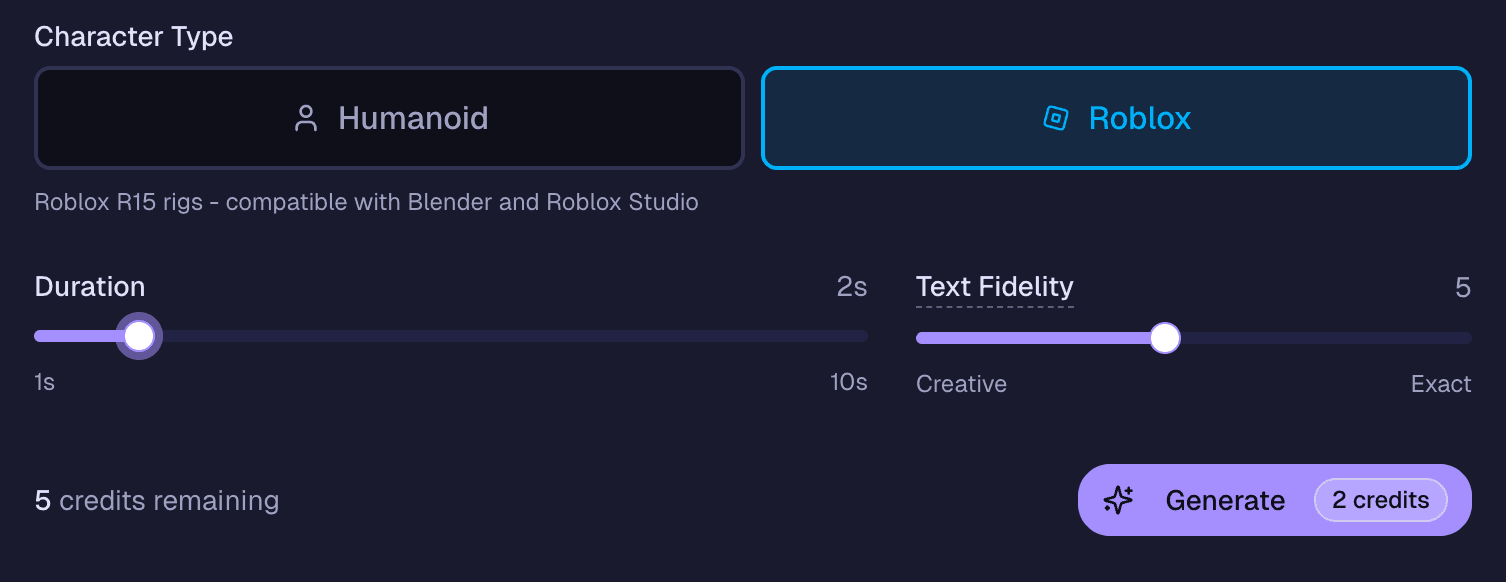Select the Roblox character type
Screen dimensions: 1506x582
[x=1115, y=117]
